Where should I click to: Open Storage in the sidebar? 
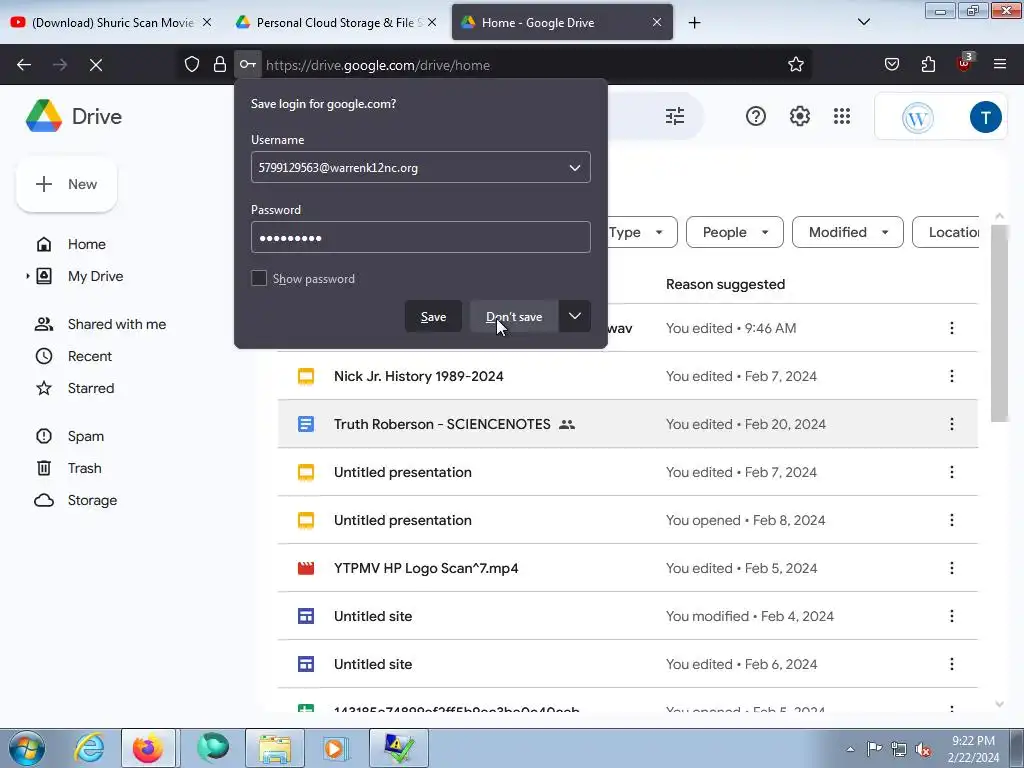tap(92, 500)
